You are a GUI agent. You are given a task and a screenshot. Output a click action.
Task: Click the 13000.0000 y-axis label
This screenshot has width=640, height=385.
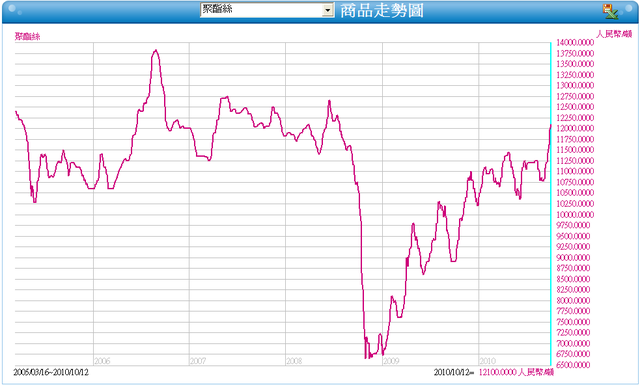(575, 85)
